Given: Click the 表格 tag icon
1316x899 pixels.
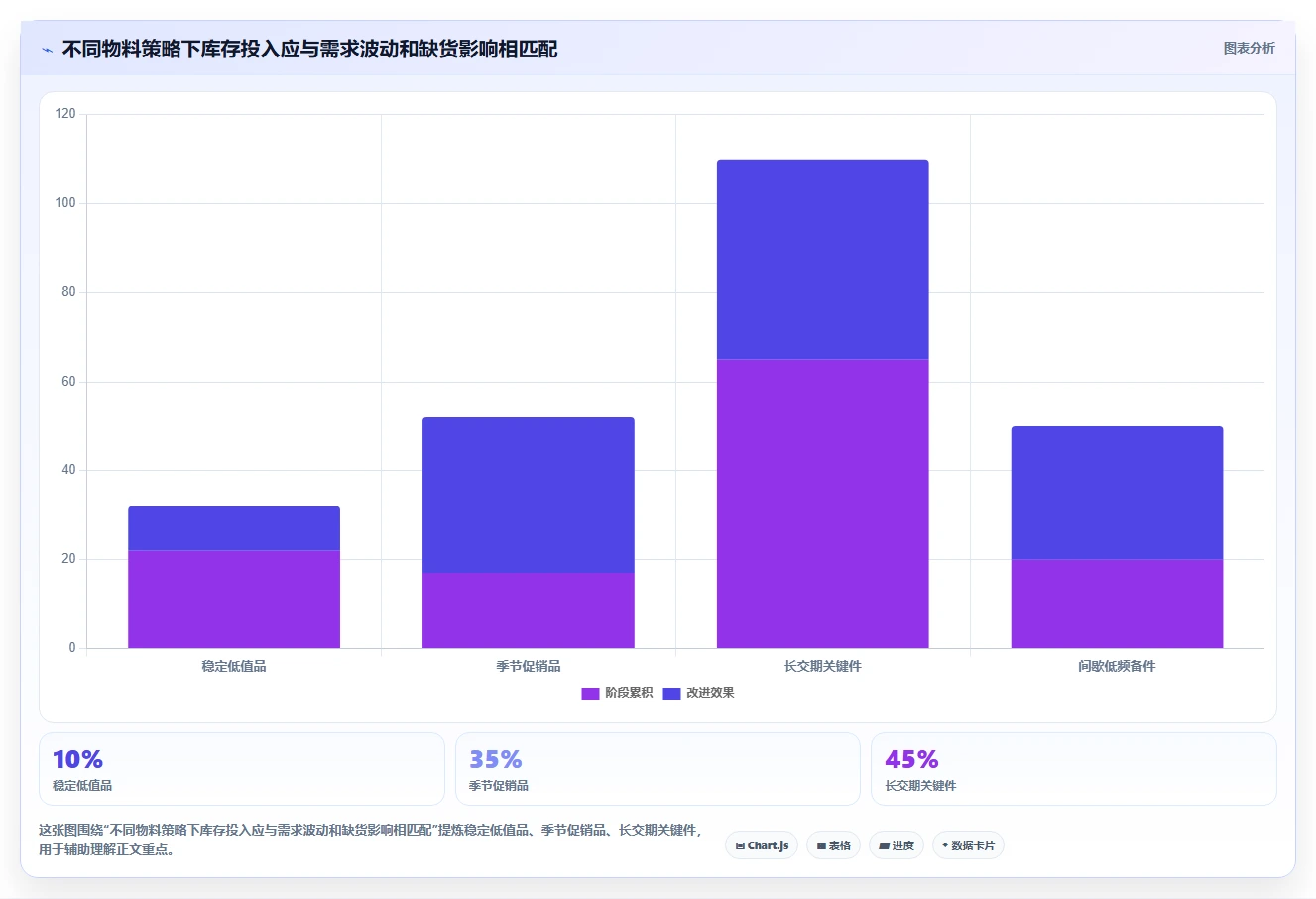Looking at the screenshot, I should 821,846.
